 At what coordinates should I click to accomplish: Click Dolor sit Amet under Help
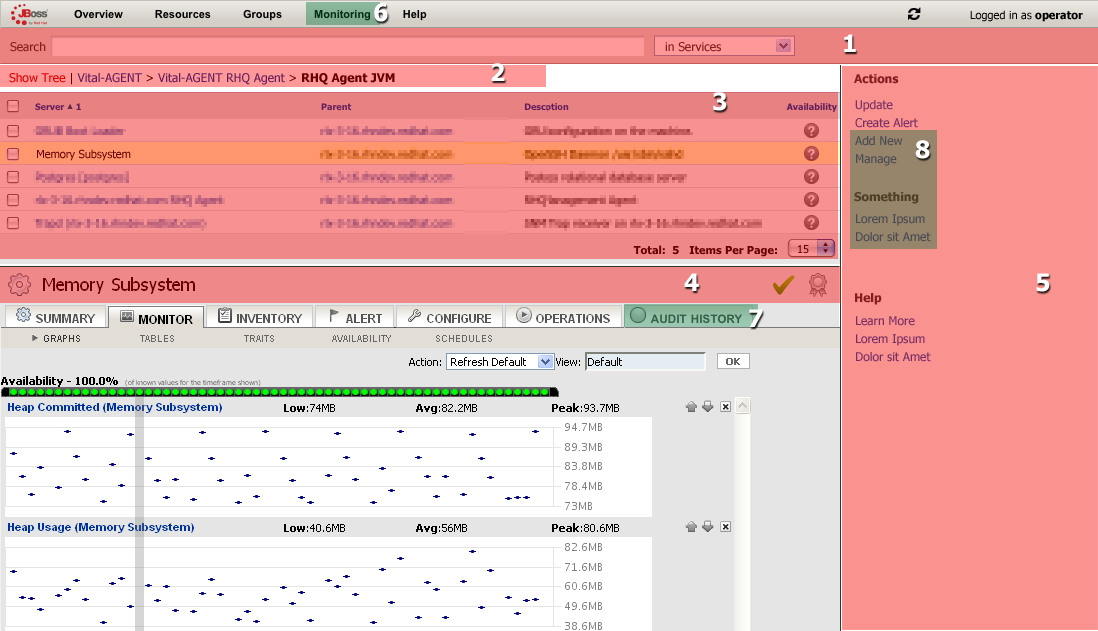tap(893, 356)
